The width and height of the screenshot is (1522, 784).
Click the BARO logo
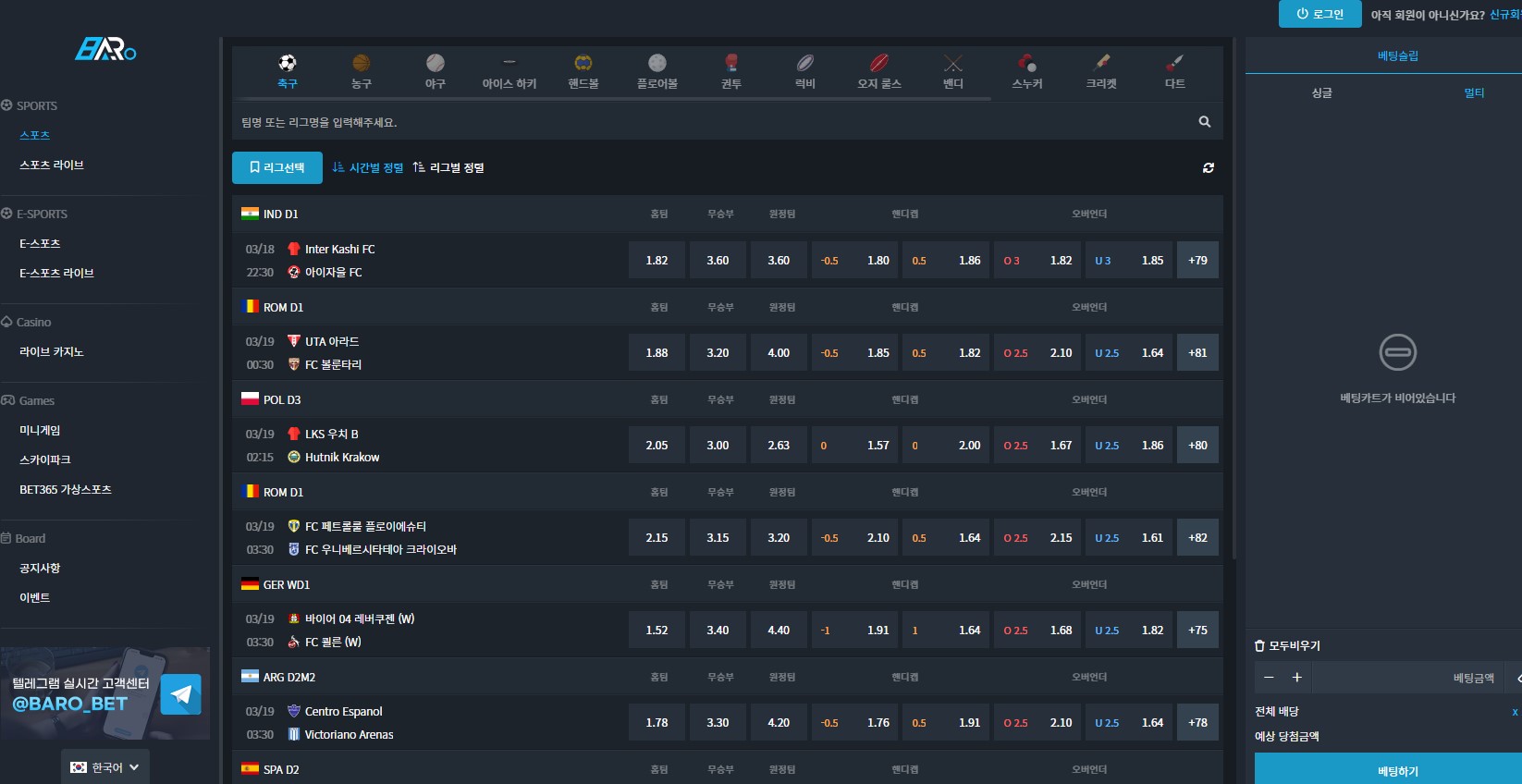click(x=105, y=49)
